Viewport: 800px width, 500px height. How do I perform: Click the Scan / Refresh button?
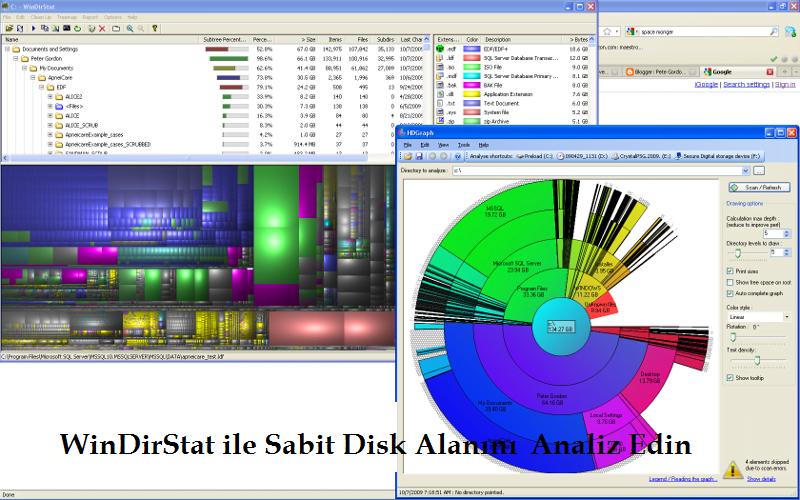pyautogui.click(x=760, y=187)
